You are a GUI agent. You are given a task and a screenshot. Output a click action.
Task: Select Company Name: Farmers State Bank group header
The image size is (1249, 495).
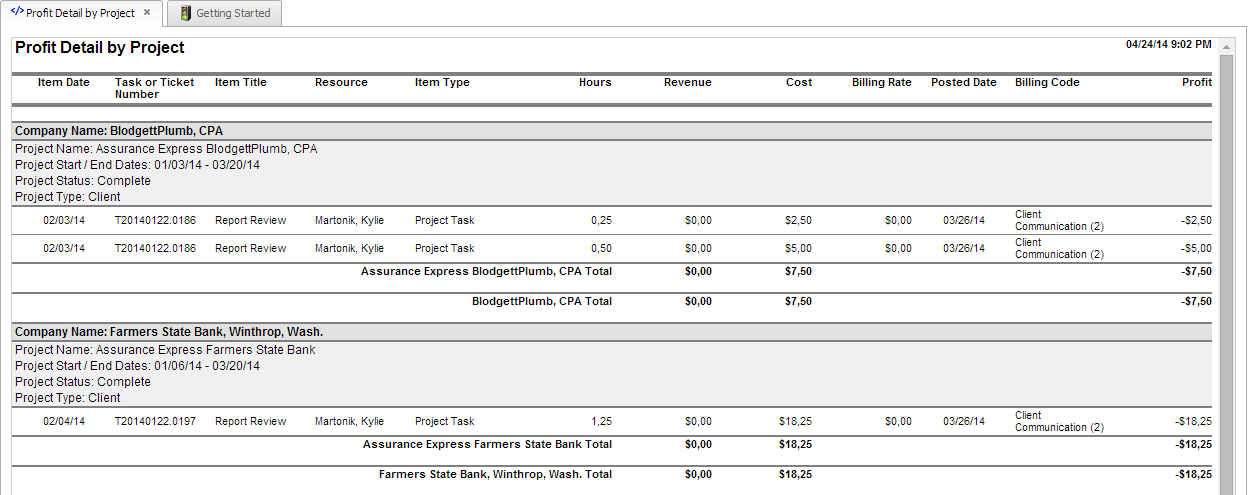(169, 332)
